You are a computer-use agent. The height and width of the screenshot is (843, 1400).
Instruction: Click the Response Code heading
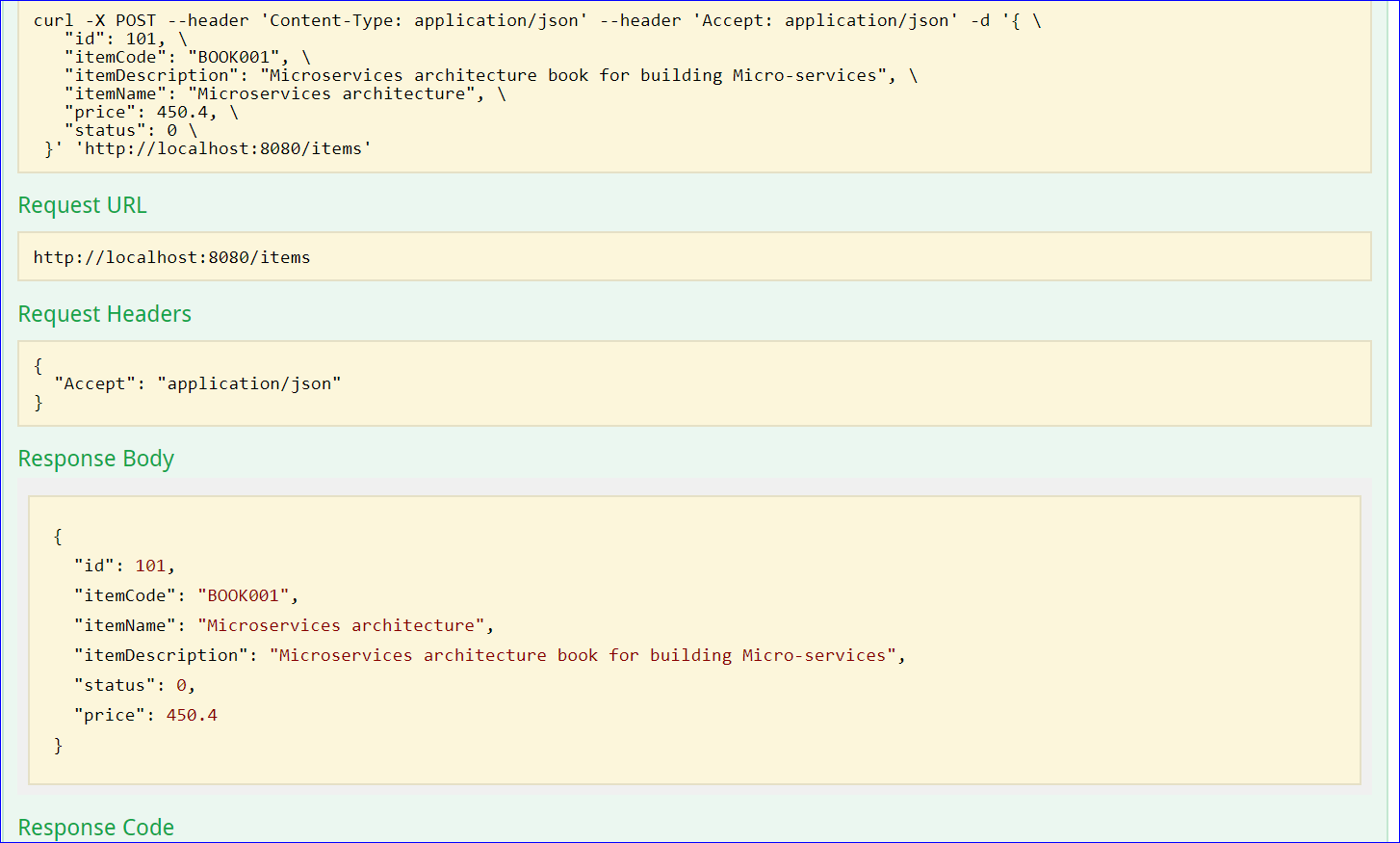coord(95,828)
